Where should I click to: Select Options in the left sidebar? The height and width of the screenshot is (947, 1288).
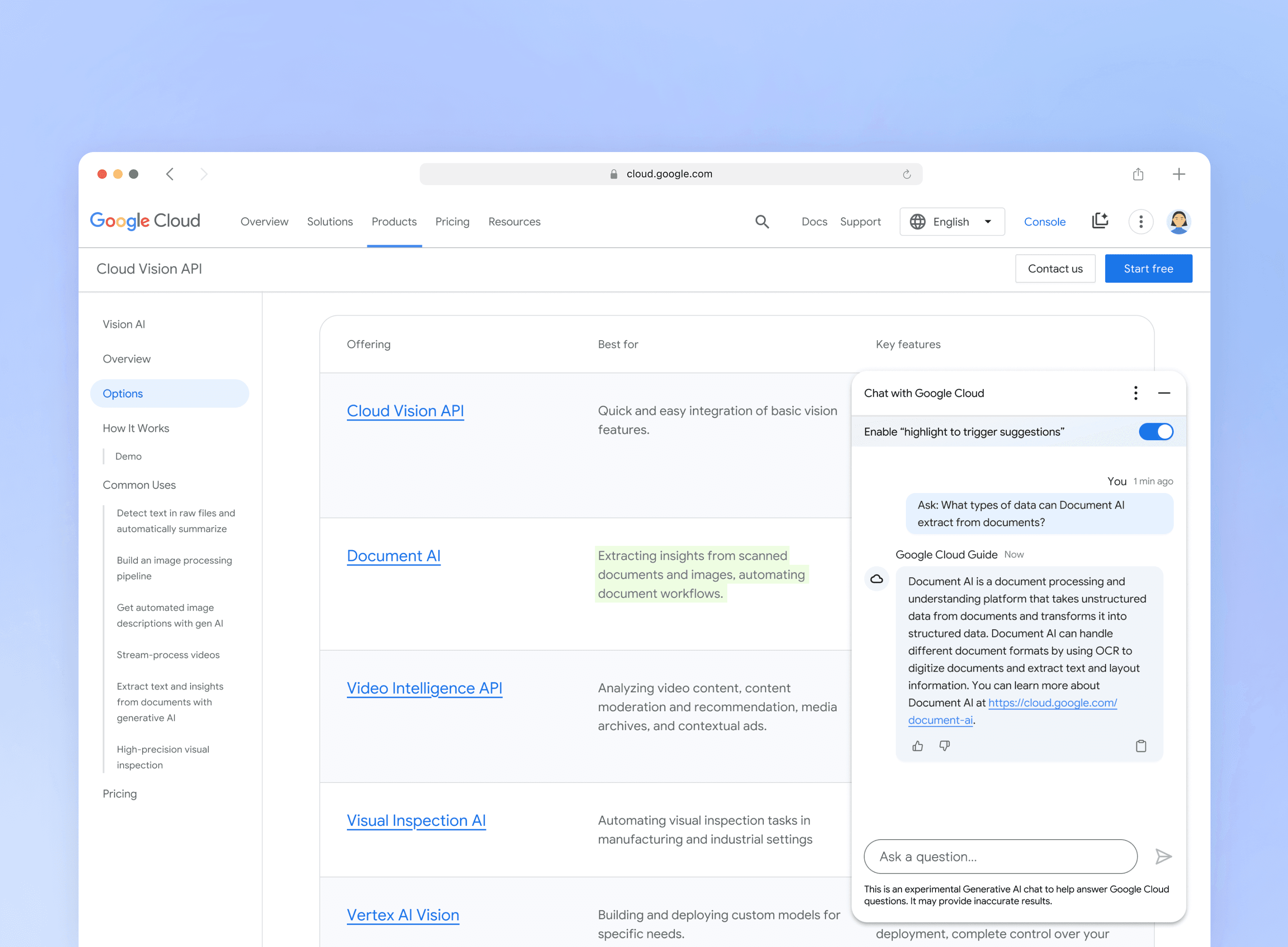click(170, 394)
